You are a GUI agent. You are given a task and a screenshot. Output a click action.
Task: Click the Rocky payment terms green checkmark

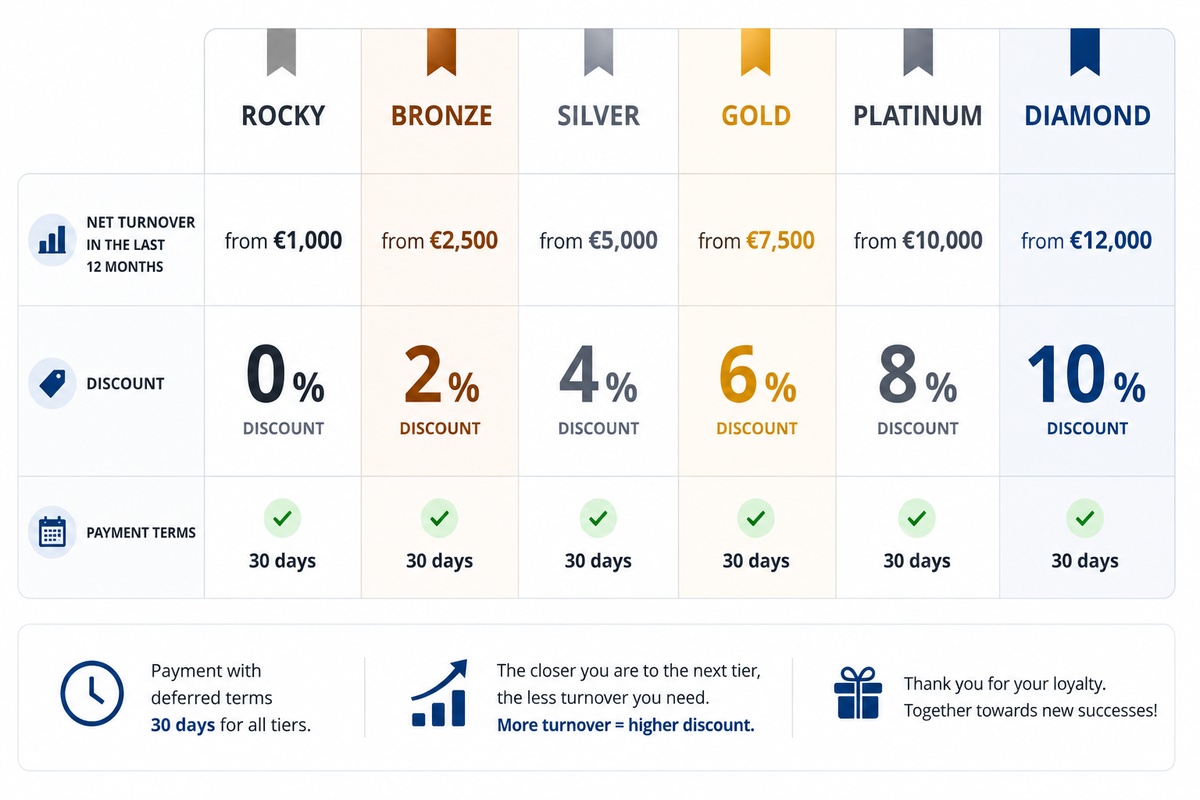(282, 519)
